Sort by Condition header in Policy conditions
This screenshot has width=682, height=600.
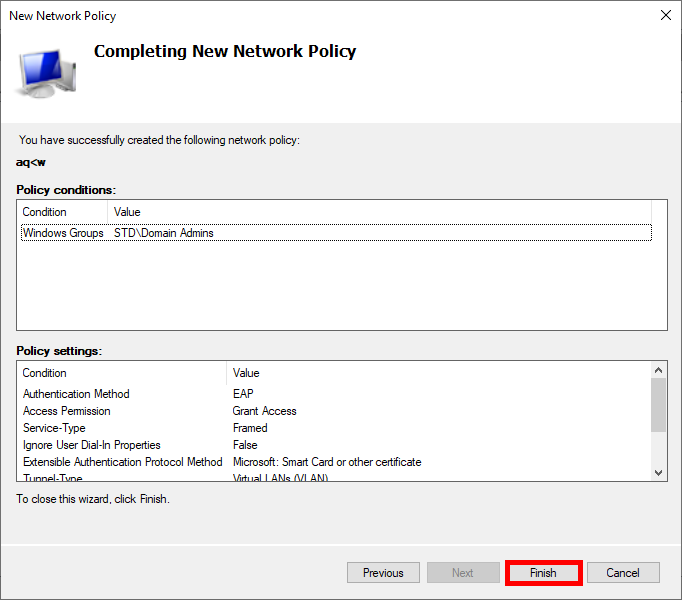point(62,212)
